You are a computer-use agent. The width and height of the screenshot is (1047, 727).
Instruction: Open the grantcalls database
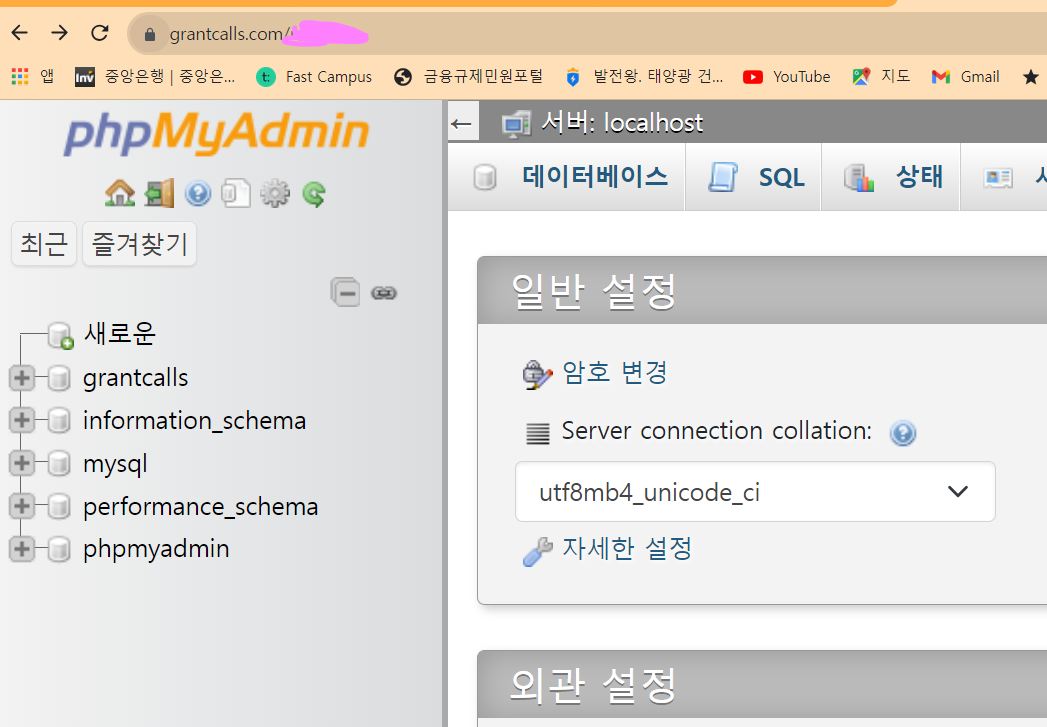[x=136, y=378]
